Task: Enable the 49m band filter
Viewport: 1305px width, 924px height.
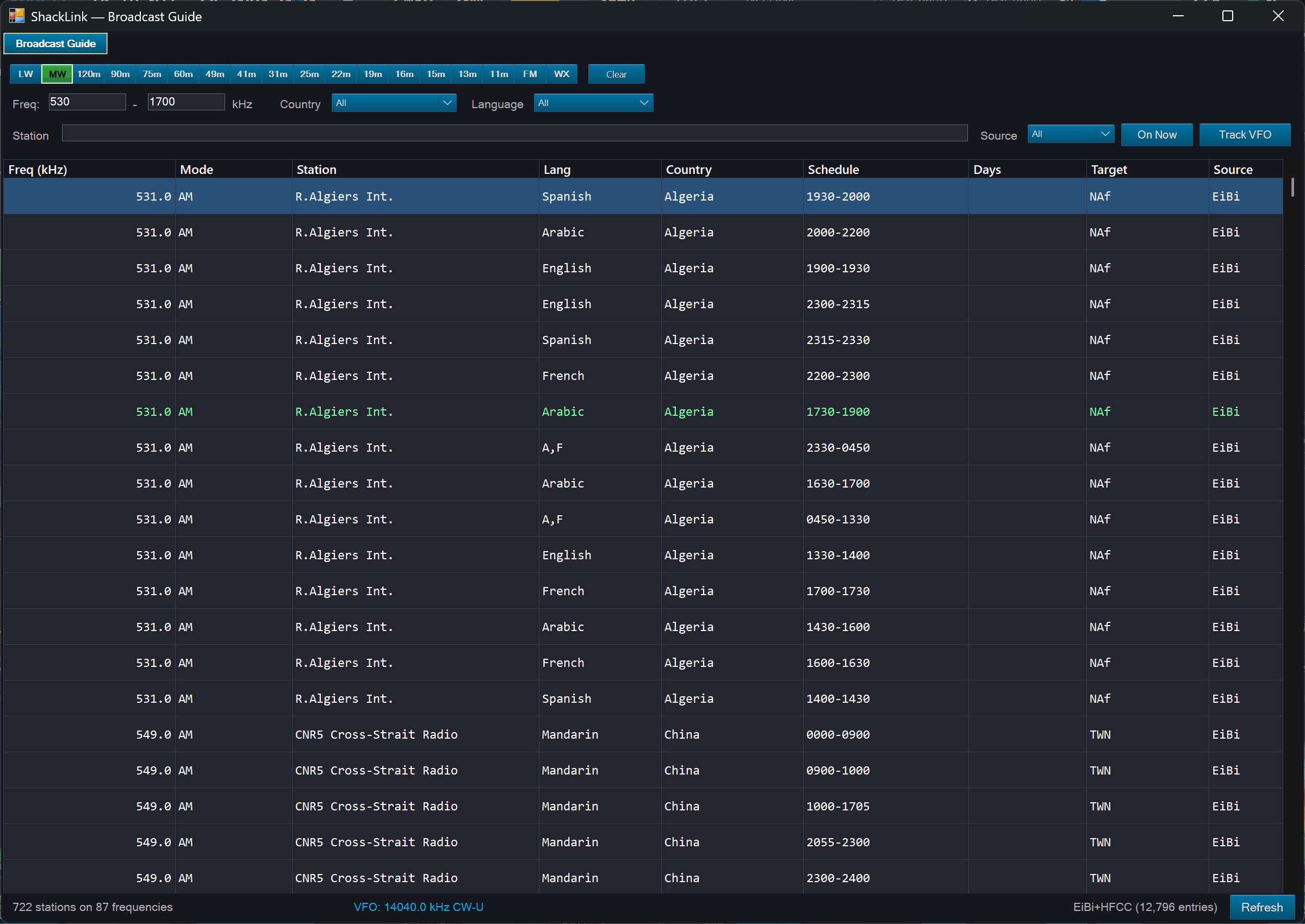Action: pyautogui.click(x=215, y=74)
